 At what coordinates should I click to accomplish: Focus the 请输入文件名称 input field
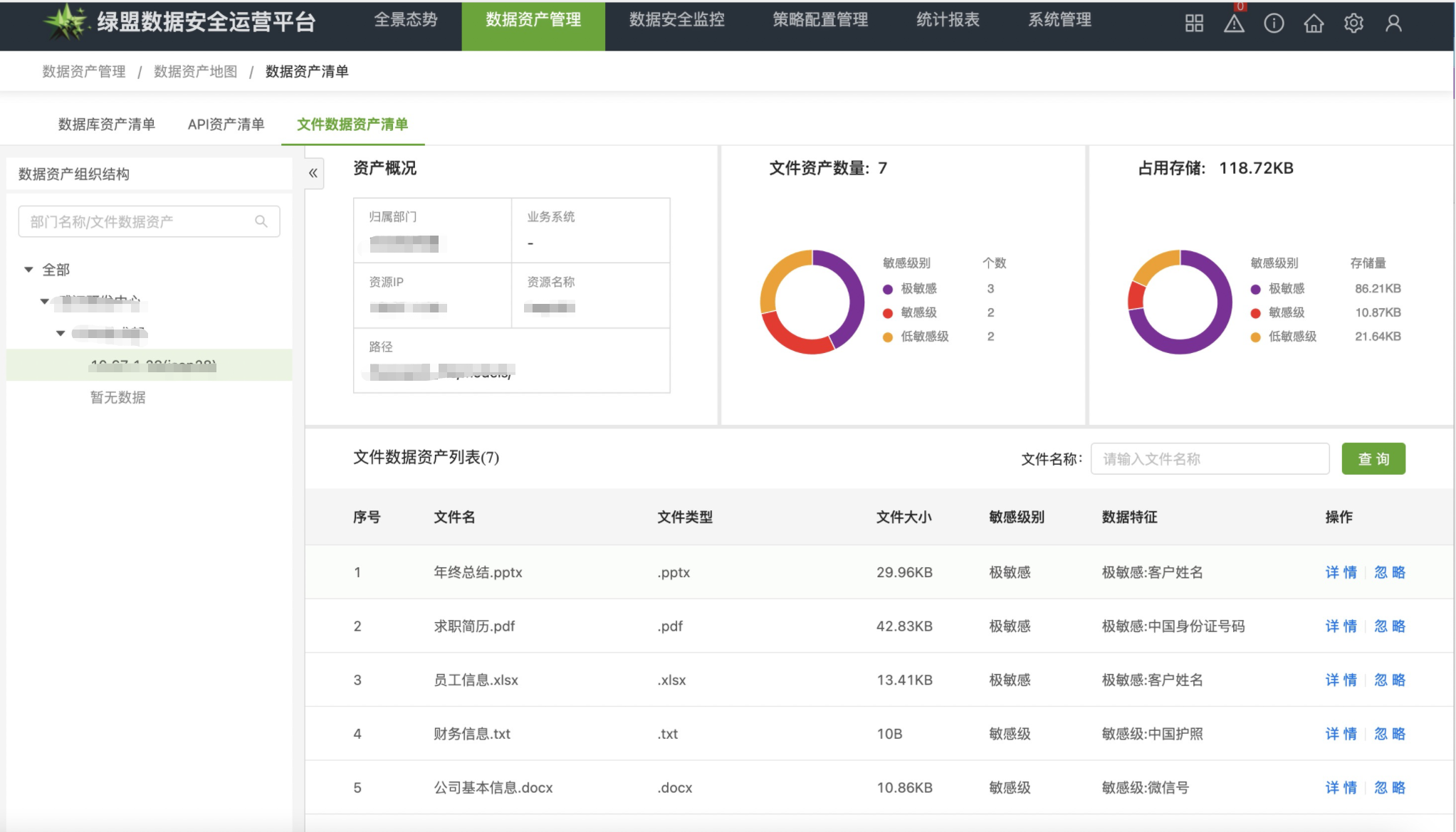(x=1209, y=459)
